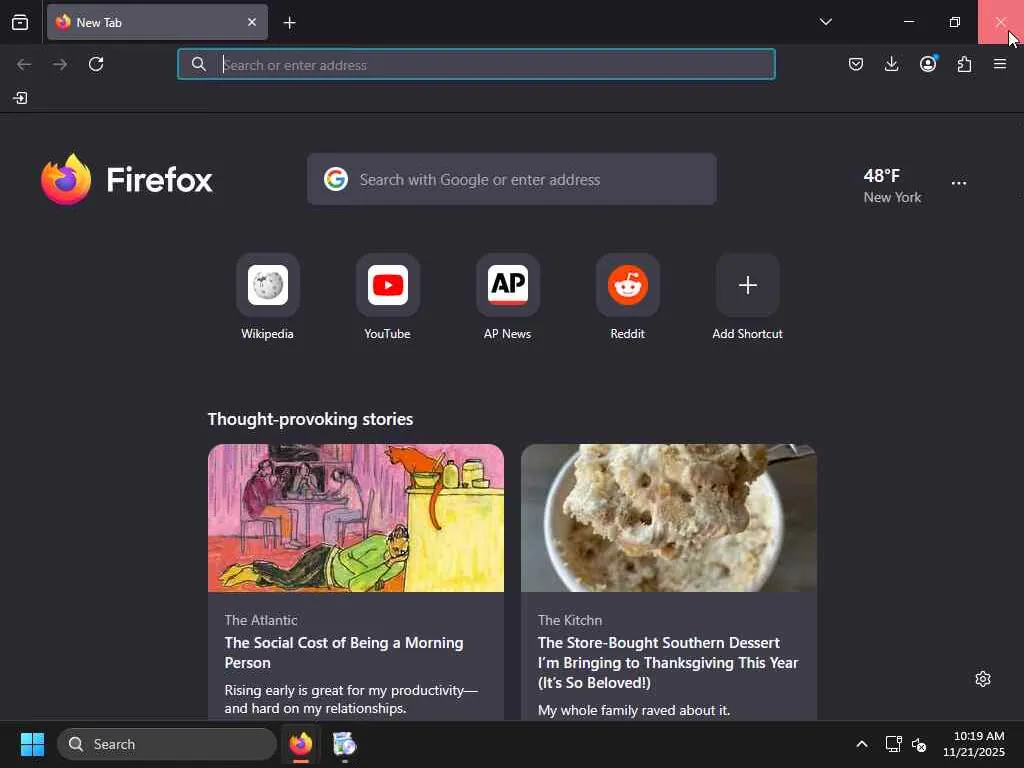Viewport: 1024px width, 768px height.
Task: Open the Save to Pocket icon
Action: coord(856,64)
